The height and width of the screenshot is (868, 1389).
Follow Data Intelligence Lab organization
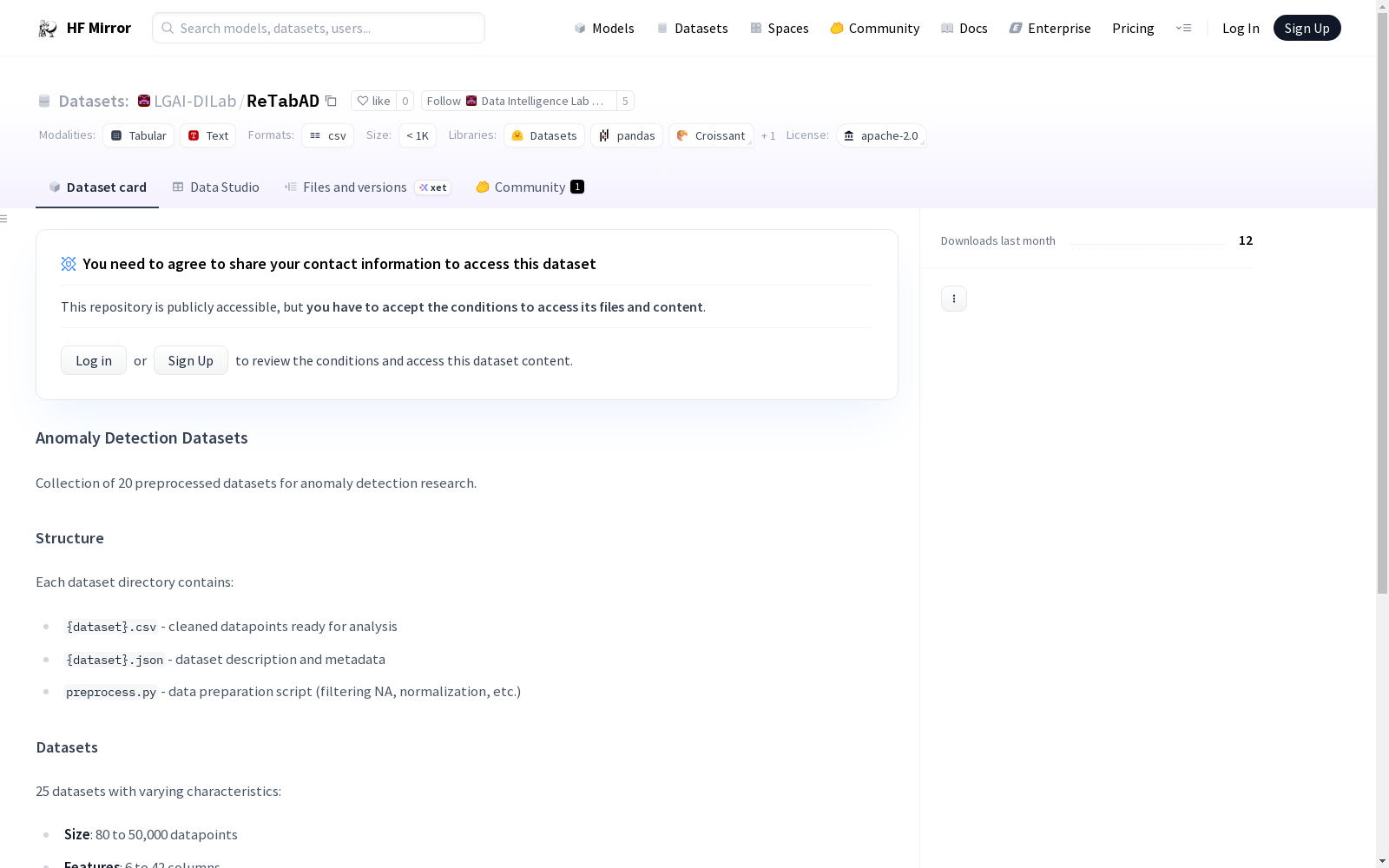(518, 101)
